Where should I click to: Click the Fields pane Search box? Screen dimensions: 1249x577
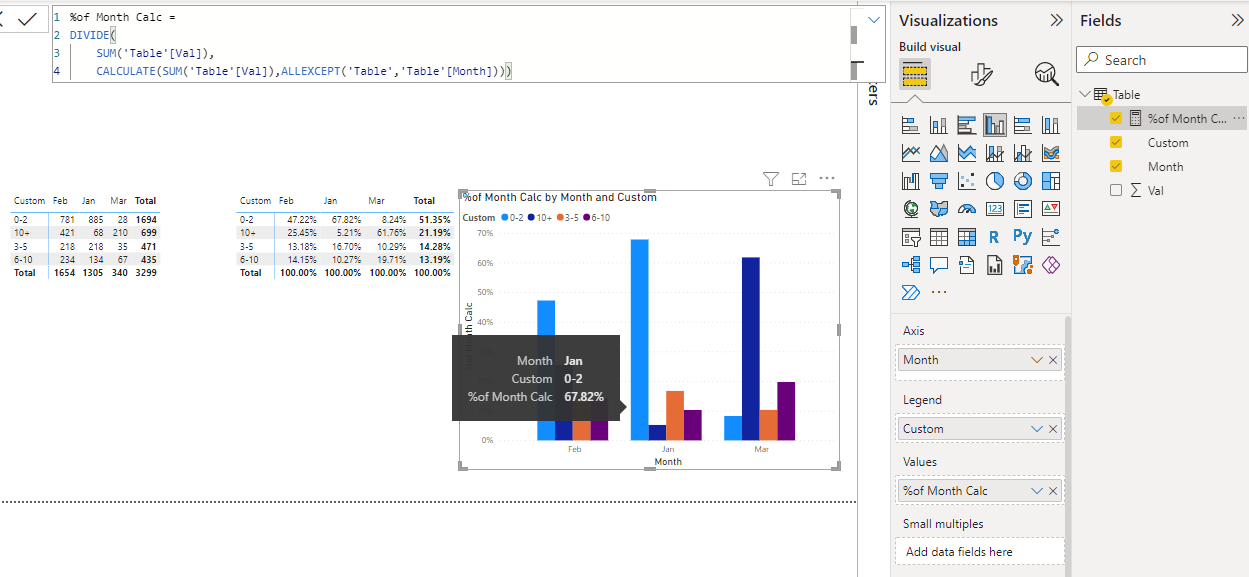click(x=1160, y=60)
